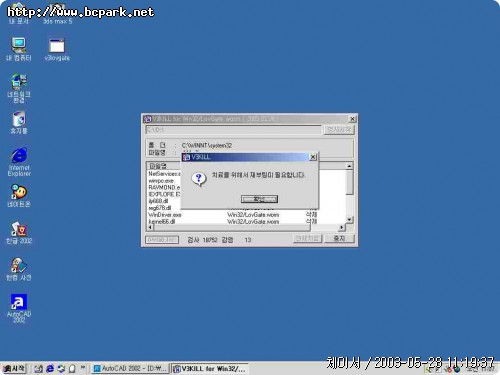The height and width of the screenshot is (375, 500).
Task: Click the horizontal scrollbar thumb of file list
Action: pos(232,227)
